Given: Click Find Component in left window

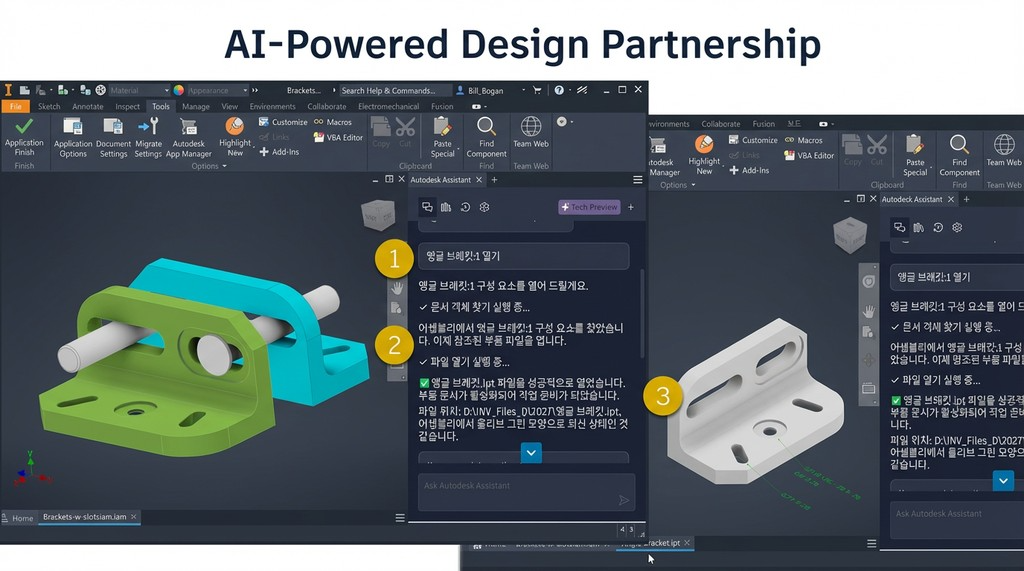Looking at the screenshot, I should pos(487,137).
